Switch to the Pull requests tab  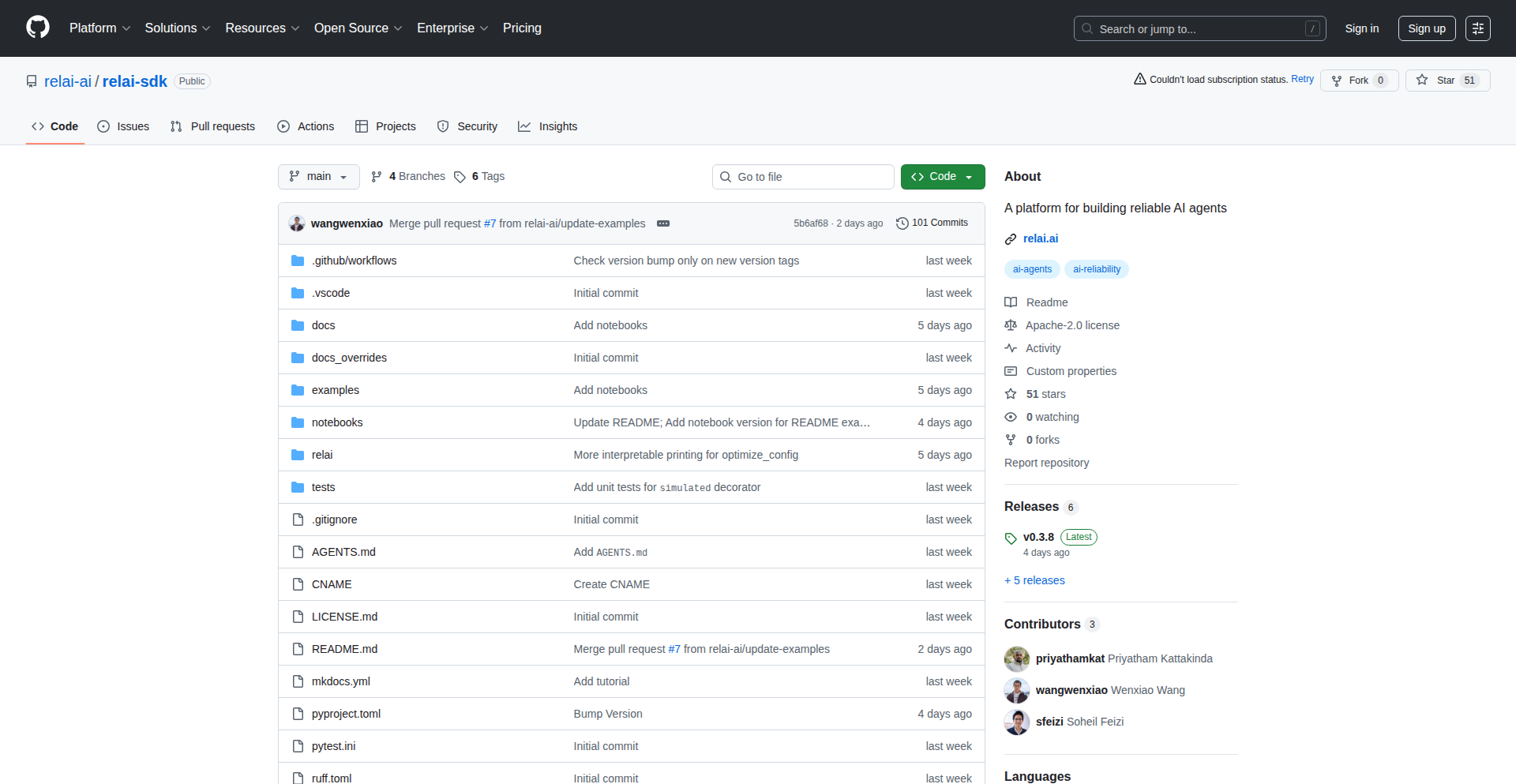pos(213,126)
